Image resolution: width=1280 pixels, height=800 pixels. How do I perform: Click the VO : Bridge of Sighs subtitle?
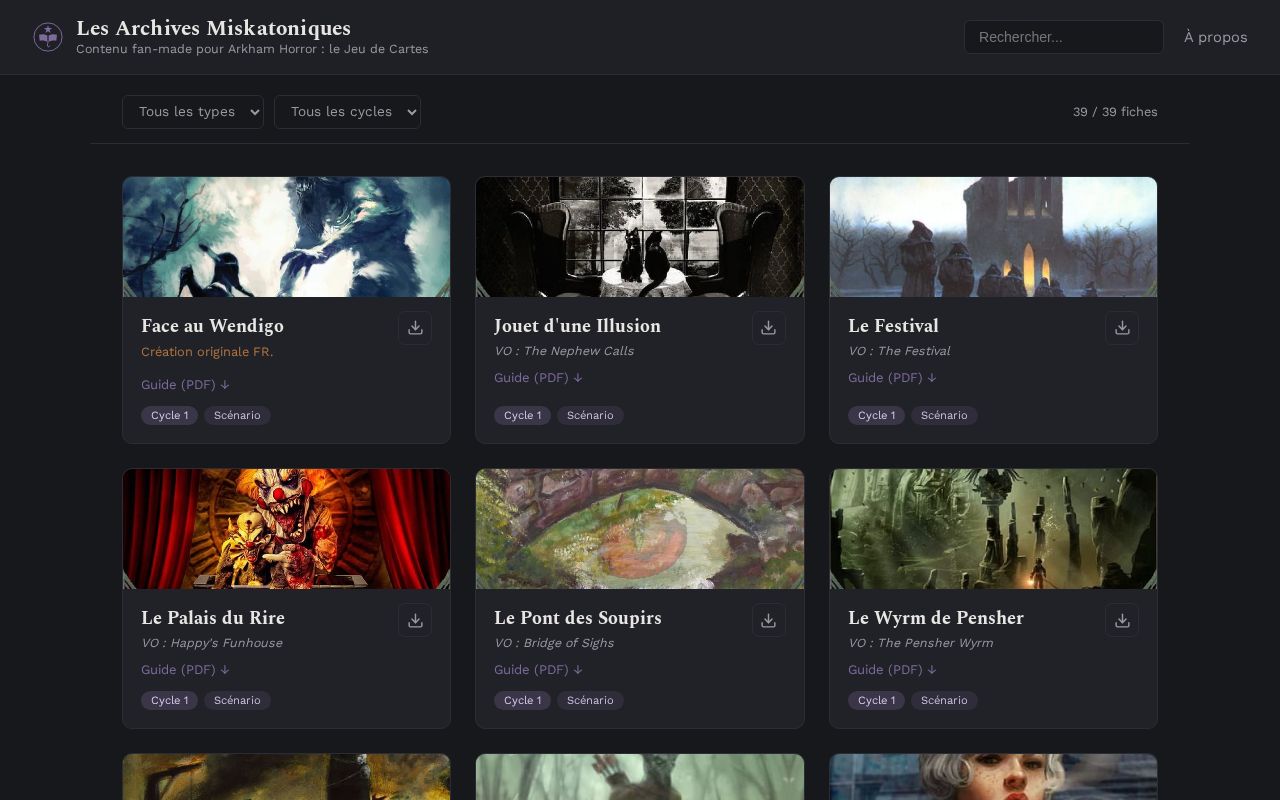coord(554,643)
